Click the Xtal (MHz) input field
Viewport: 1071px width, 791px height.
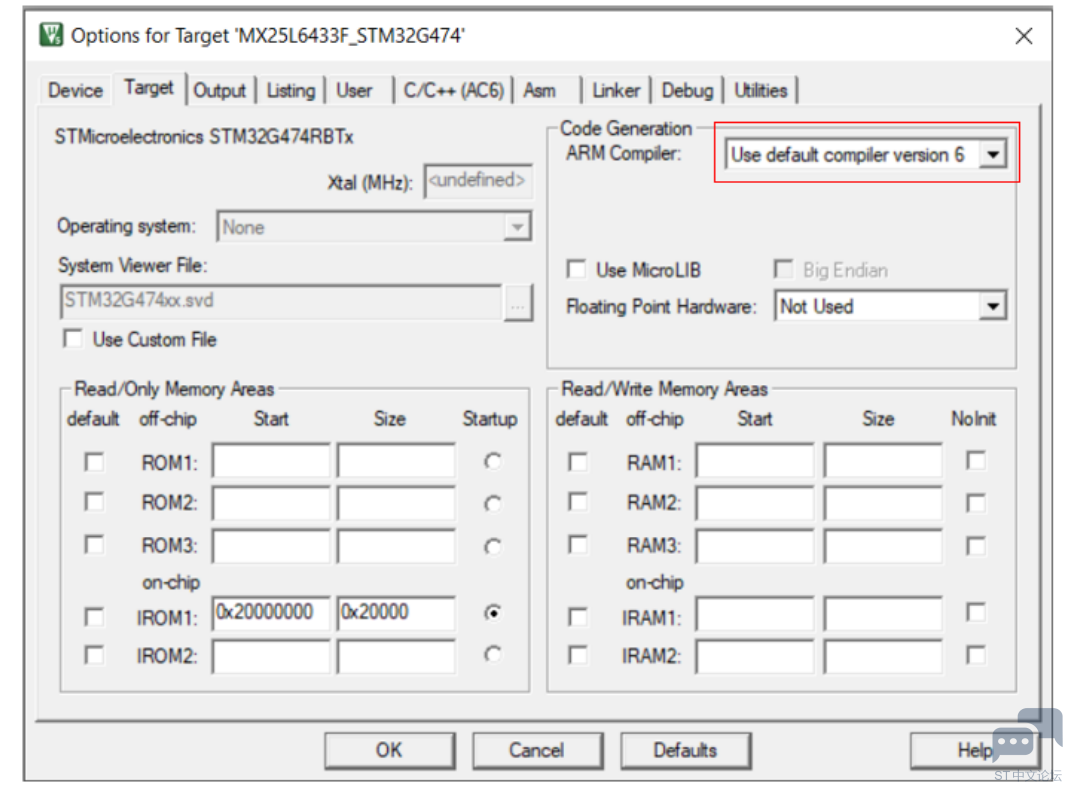(477, 181)
